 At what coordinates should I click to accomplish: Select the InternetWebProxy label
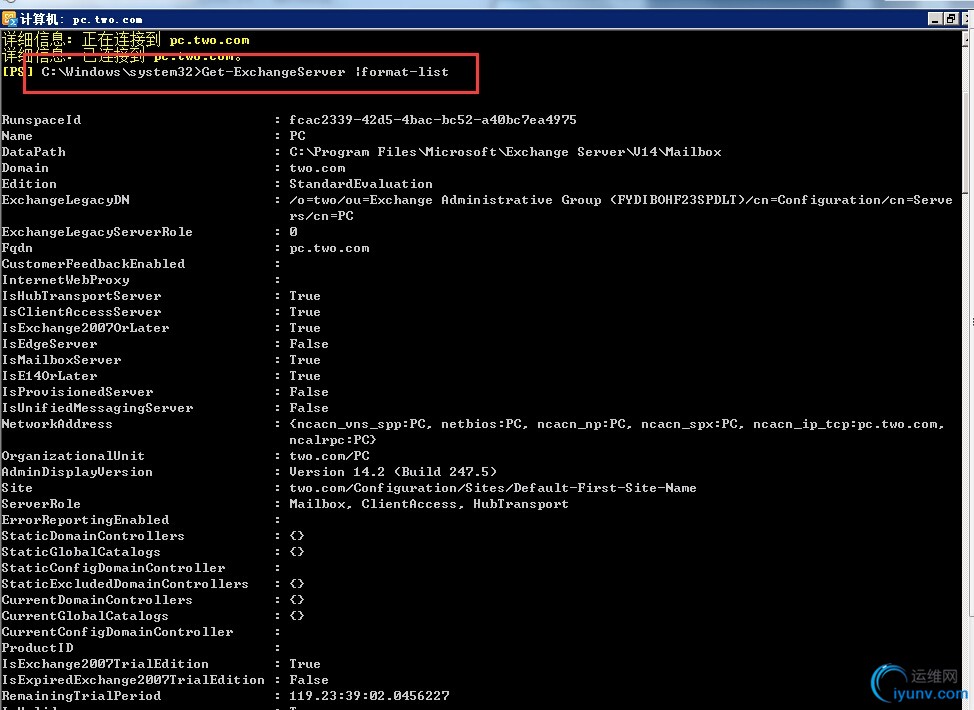[x=65, y=280]
